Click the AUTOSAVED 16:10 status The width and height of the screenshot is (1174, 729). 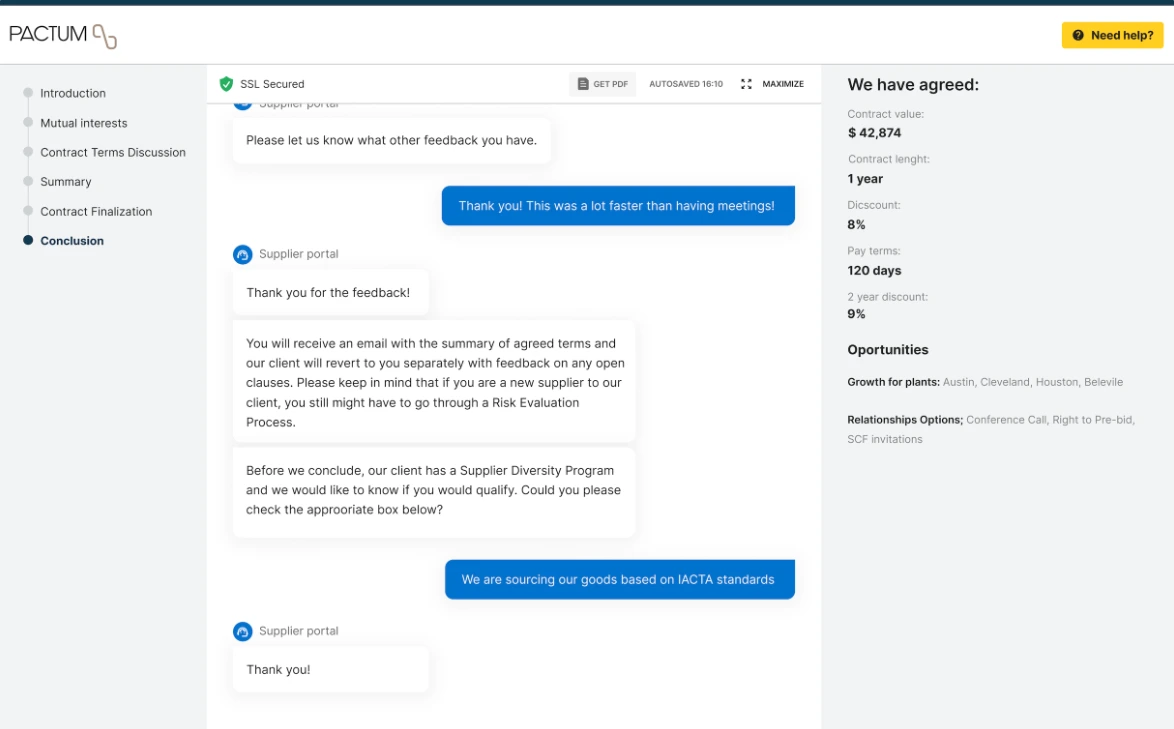(686, 84)
